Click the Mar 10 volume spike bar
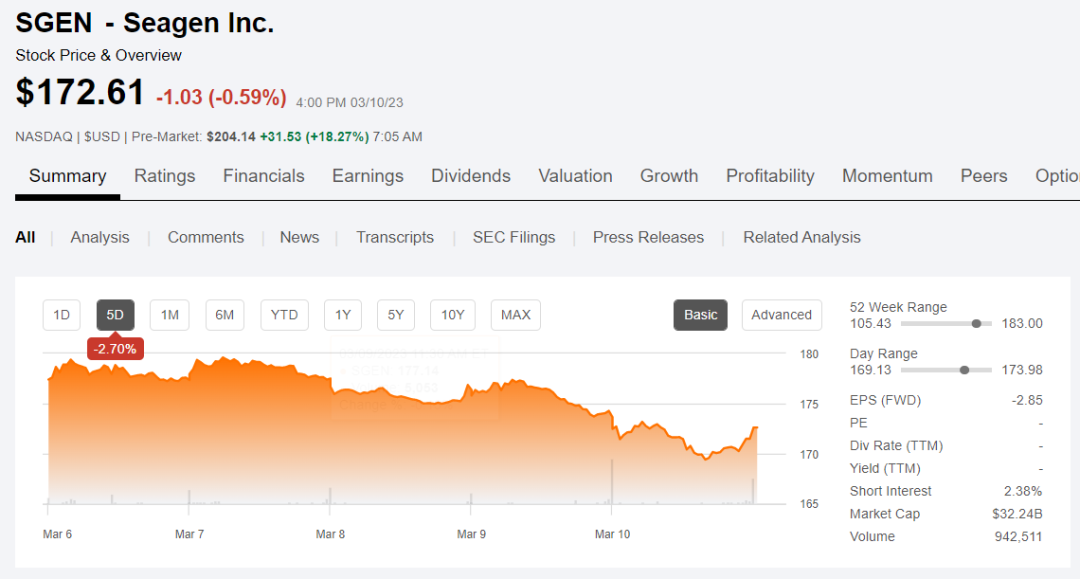 611,485
